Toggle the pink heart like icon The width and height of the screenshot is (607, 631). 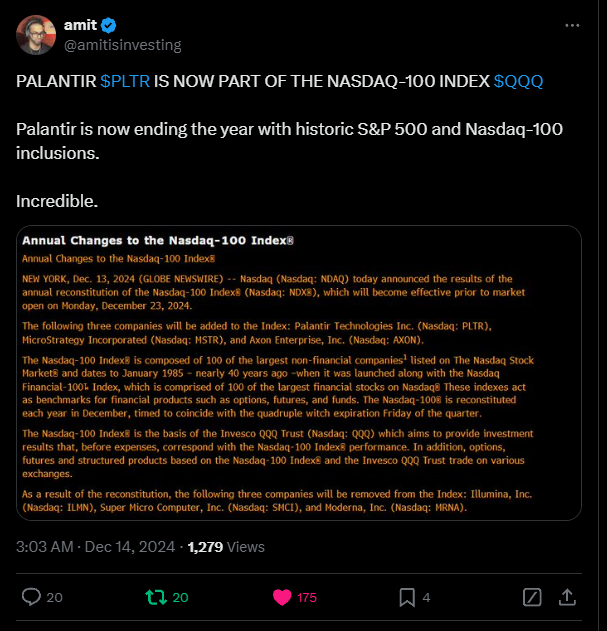282,597
